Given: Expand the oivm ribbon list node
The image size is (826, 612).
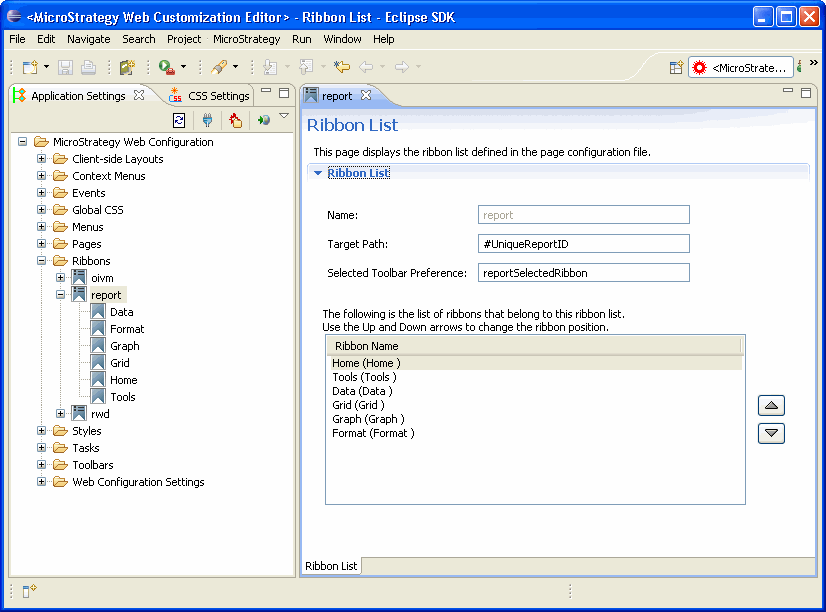Looking at the screenshot, I should tap(61, 278).
